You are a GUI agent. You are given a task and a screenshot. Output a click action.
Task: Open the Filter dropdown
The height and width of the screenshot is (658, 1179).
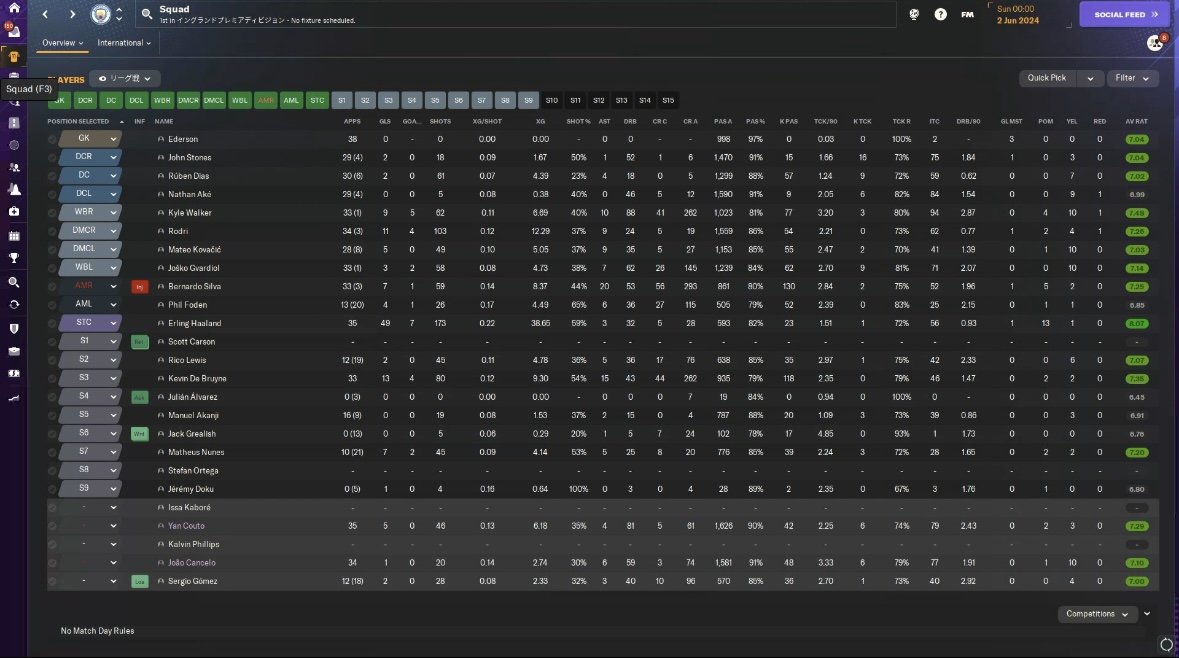1132,78
